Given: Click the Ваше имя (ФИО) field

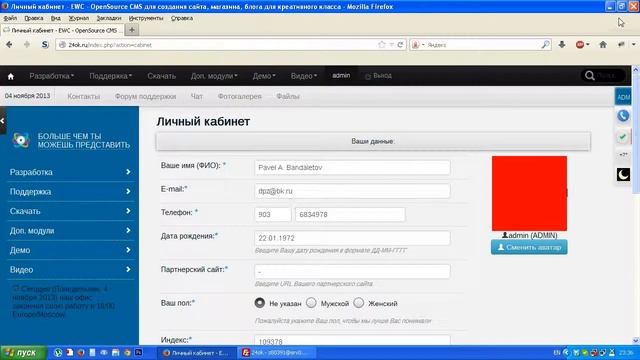Looking at the screenshot, I should 352,167.
